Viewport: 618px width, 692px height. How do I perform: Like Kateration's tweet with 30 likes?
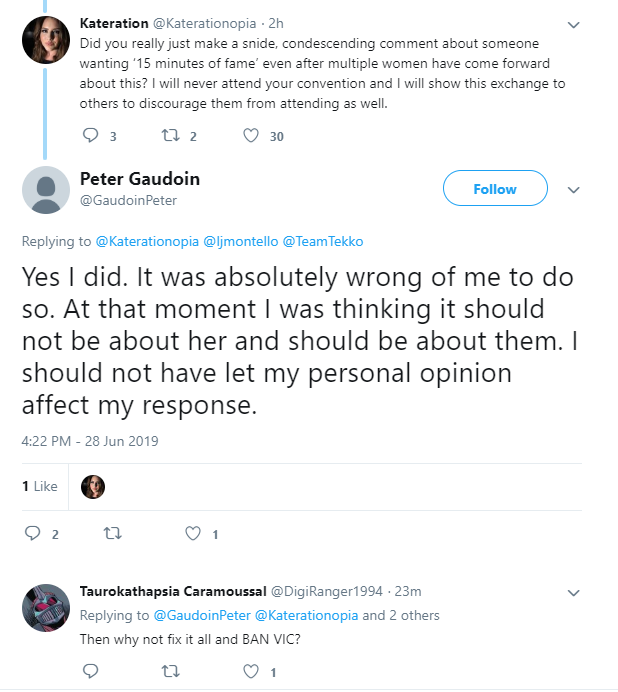pyautogui.click(x=251, y=135)
